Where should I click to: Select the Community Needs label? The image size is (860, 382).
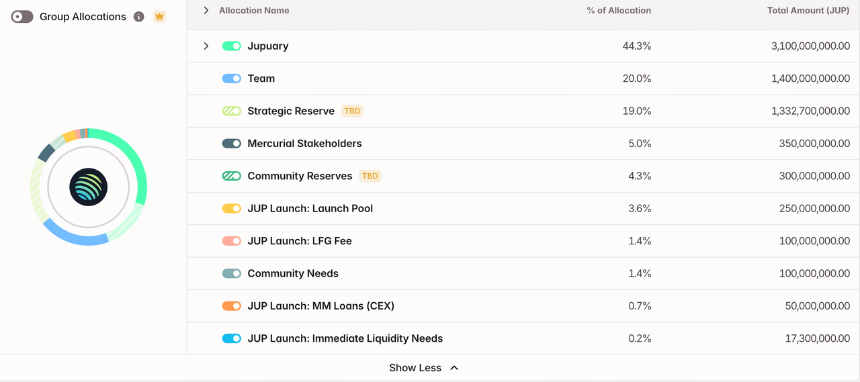pyautogui.click(x=293, y=273)
